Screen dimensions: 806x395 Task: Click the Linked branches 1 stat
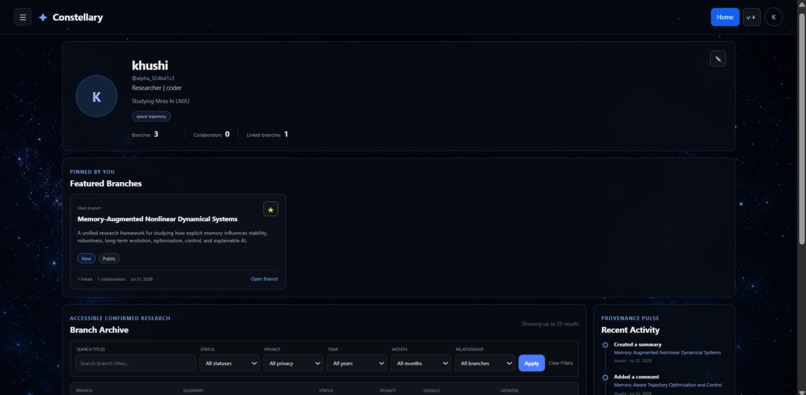click(267, 135)
